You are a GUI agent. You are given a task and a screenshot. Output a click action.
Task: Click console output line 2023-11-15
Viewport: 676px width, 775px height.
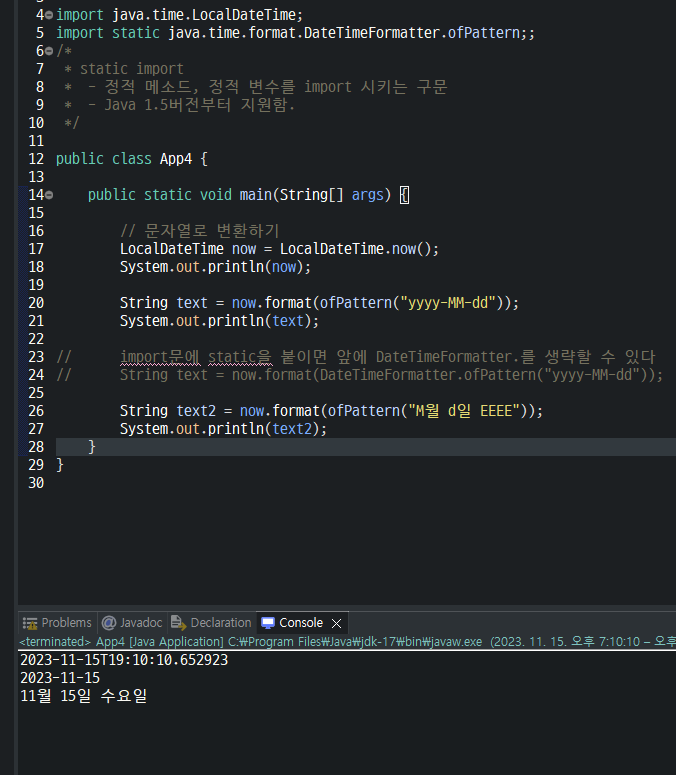(x=60, y=678)
